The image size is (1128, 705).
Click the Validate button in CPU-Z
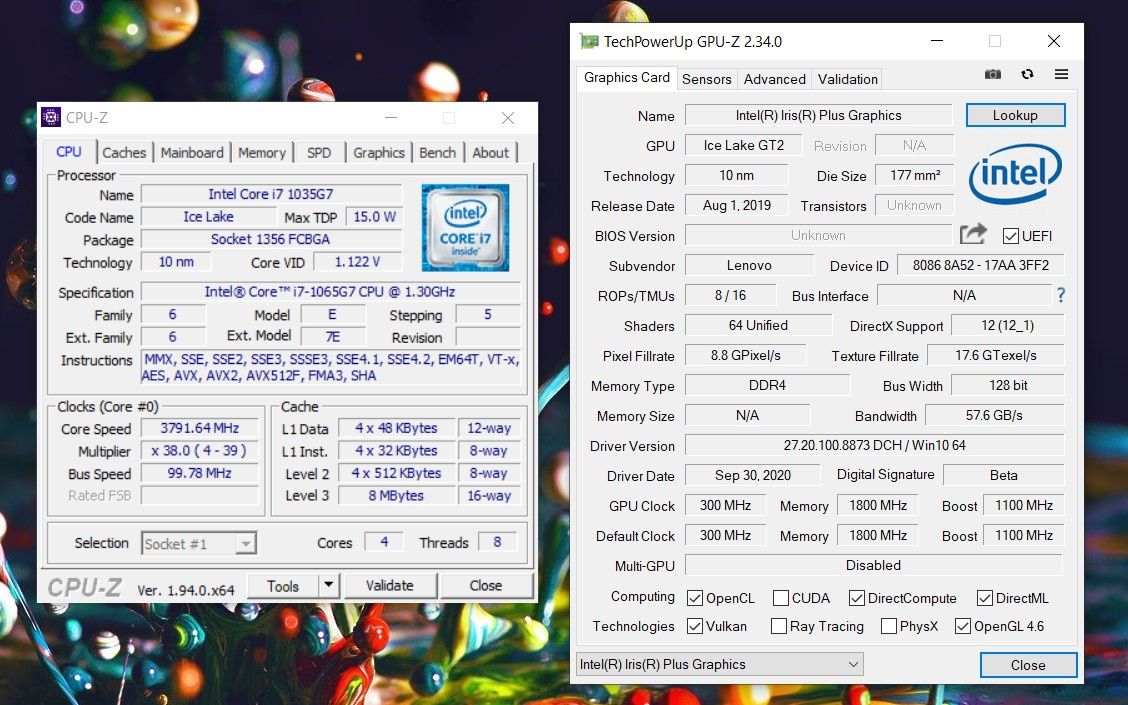click(x=390, y=586)
